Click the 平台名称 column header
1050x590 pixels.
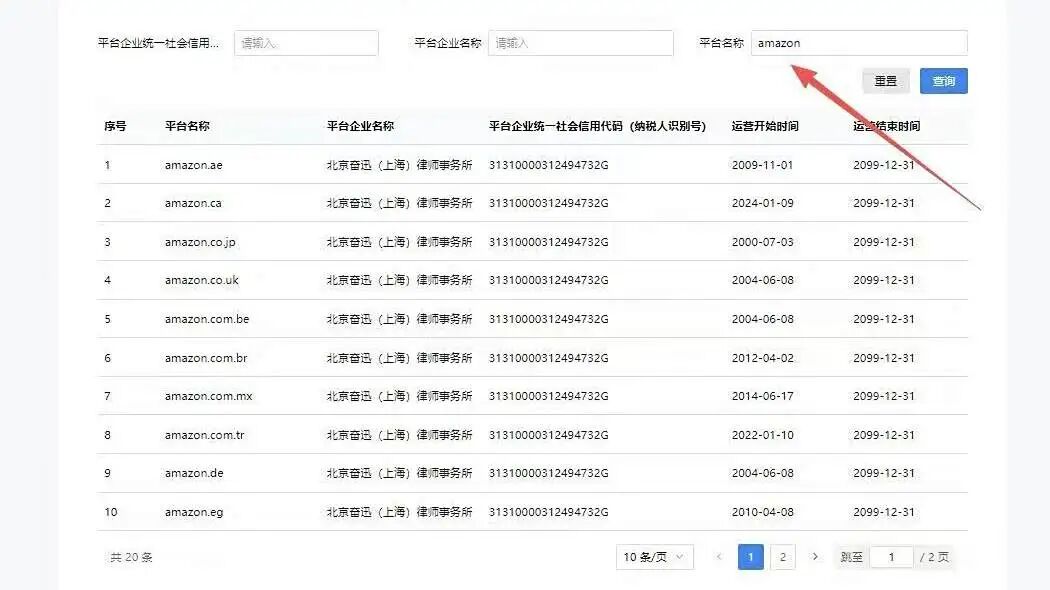(190, 126)
